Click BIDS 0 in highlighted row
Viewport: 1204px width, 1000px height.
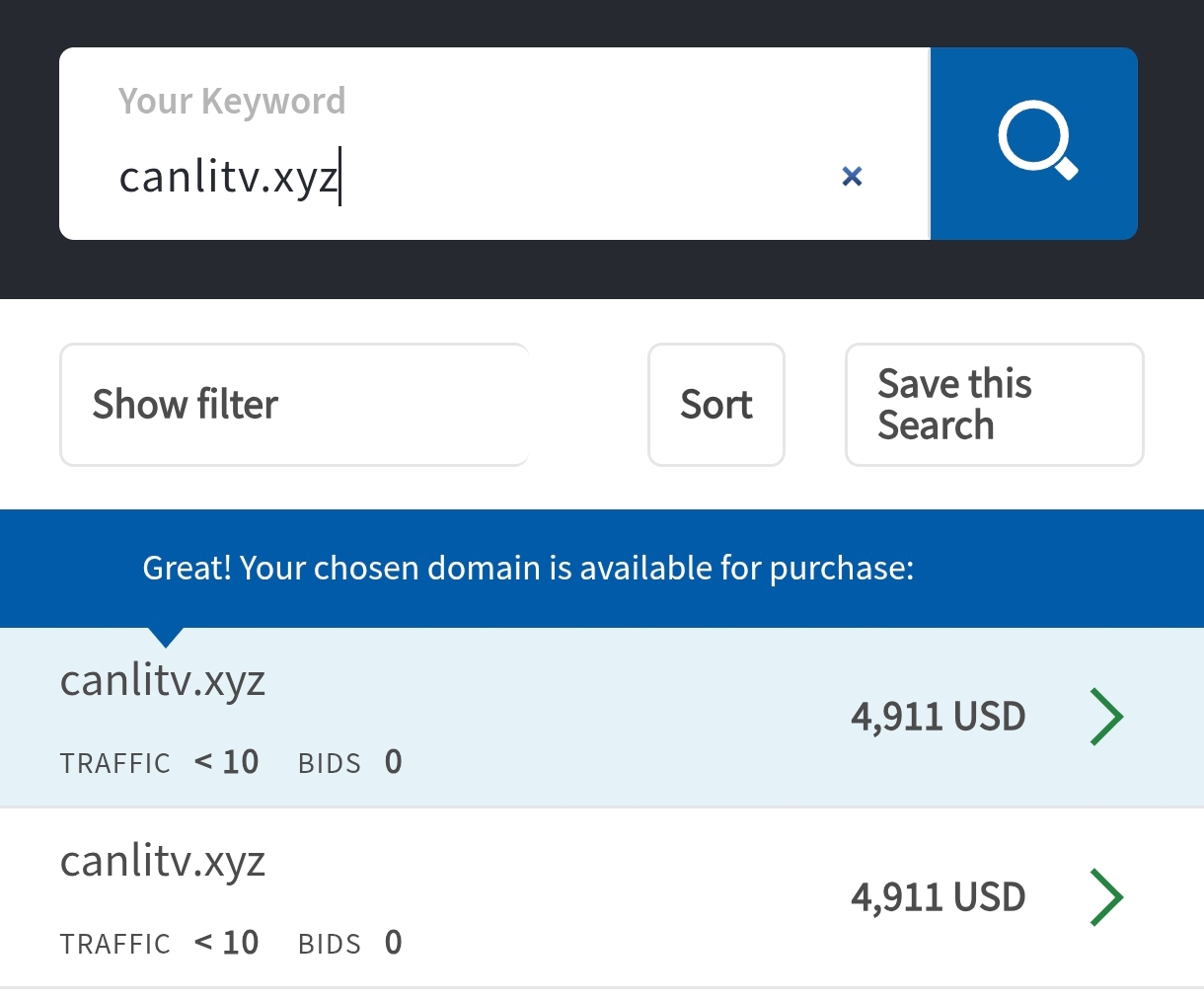350,762
